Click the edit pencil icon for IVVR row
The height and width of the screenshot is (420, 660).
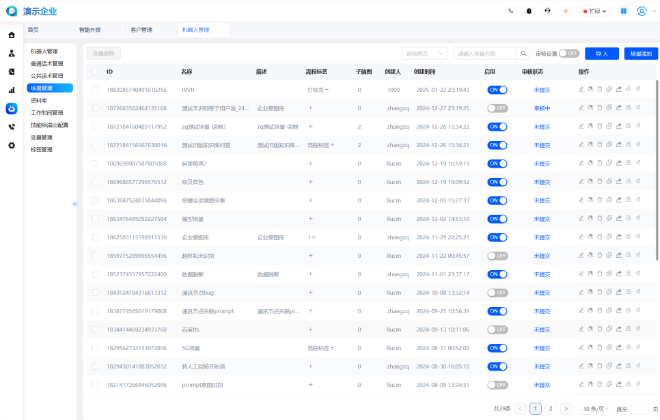coord(581,89)
